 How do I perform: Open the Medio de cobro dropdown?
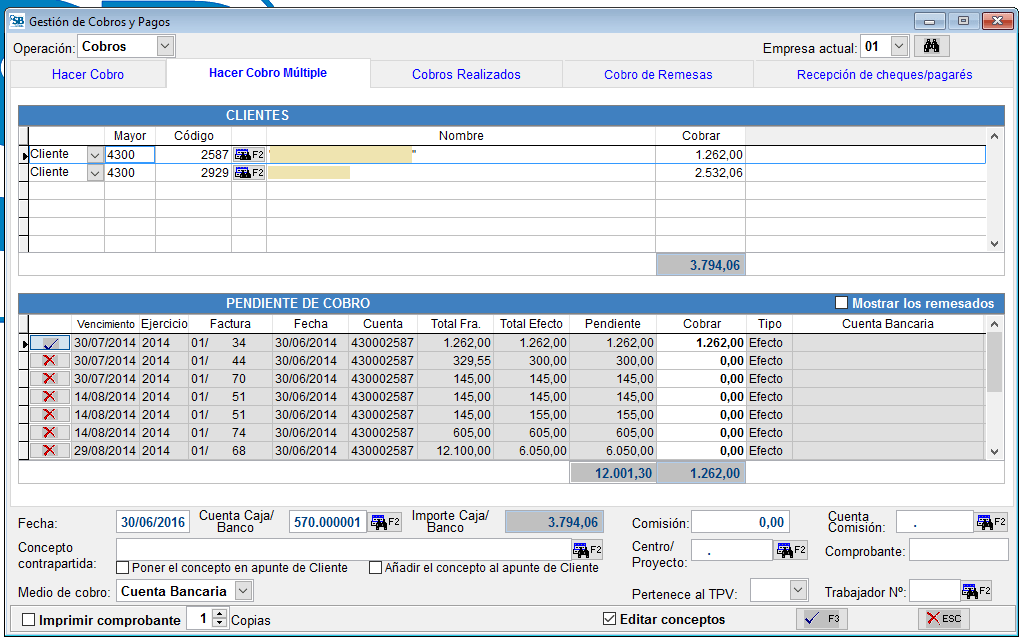(x=241, y=590)
